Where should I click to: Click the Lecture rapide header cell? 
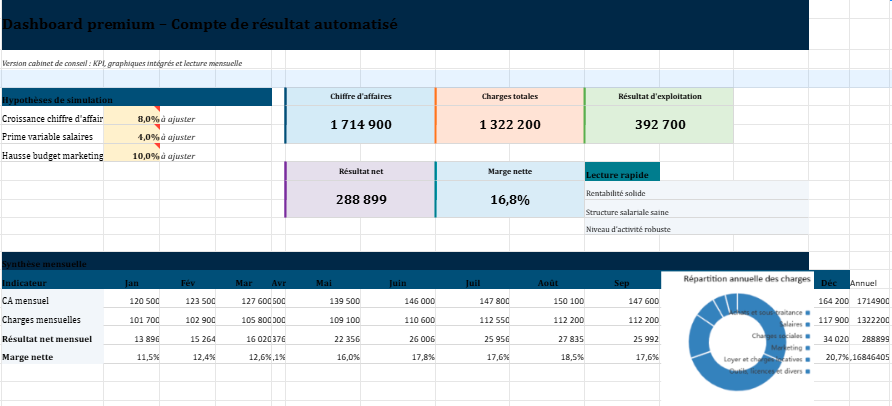[622, 174]
